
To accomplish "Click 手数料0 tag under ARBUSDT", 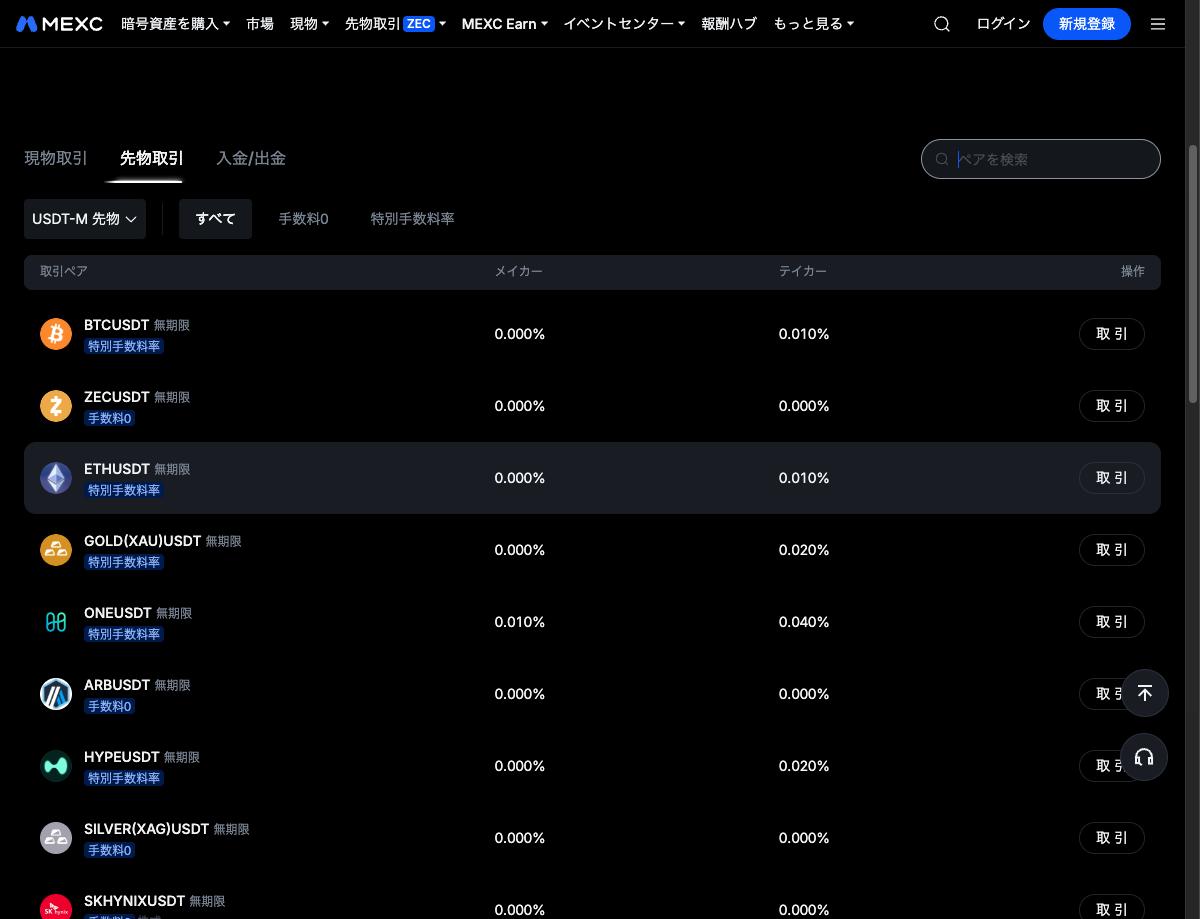I will 110,707.
